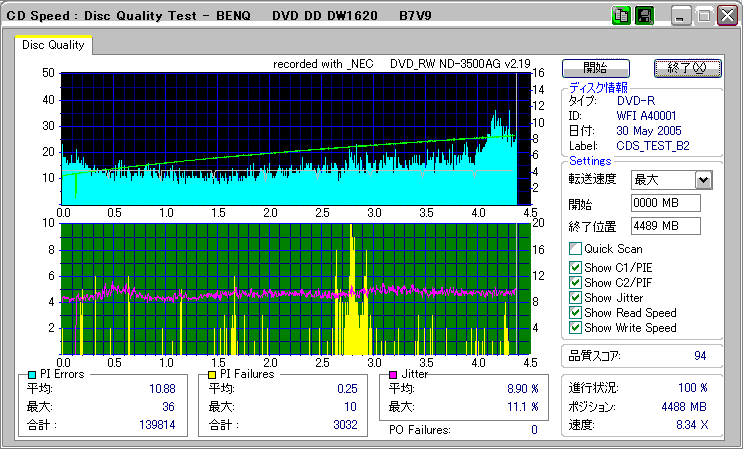The height and width of the screenshot is (449, 743).
Task: Uncheck Show C1/PIE option
Action: (x=575, y=266)
